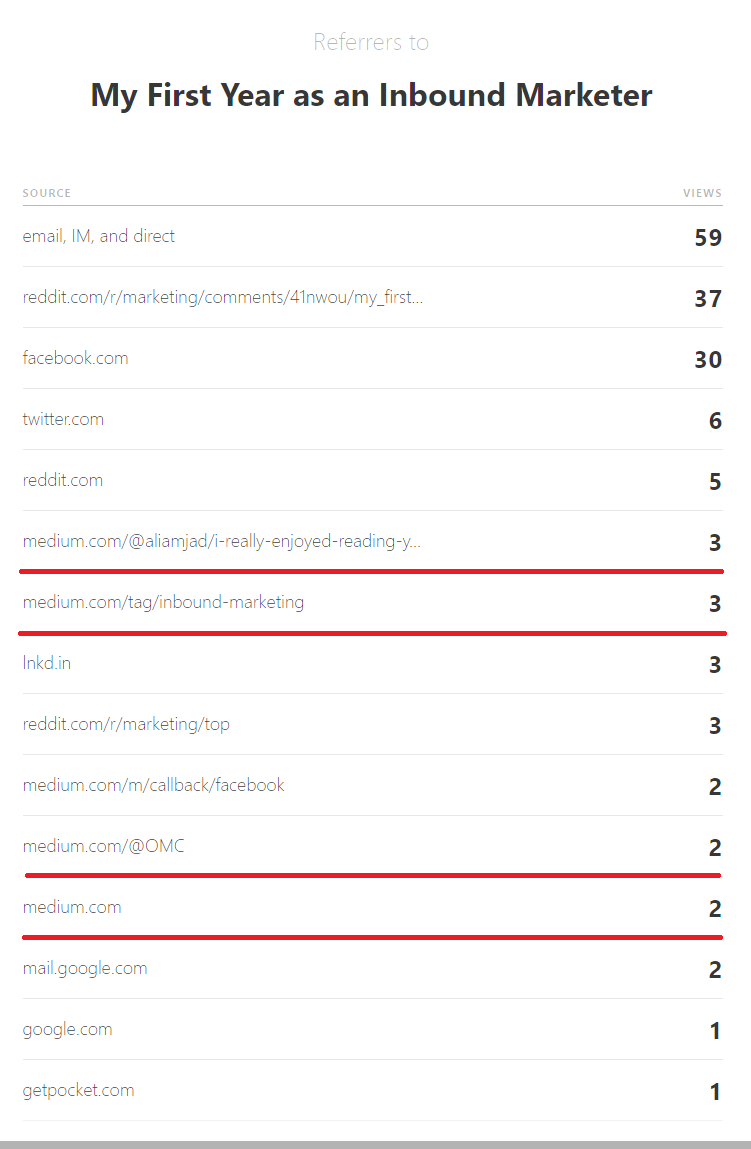The height and width of the screenshot is (1149, 751).
Task: Open the medium.com/@aliamjad response link
Action: tap(222, 541)
